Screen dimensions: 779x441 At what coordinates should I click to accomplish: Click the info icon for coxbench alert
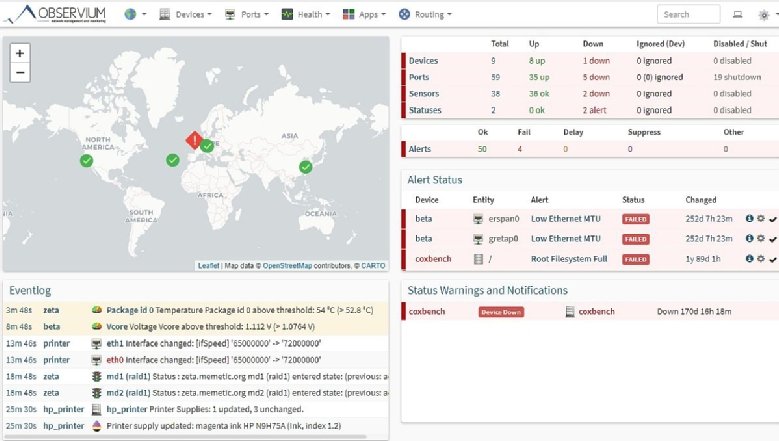pos(750,259)
